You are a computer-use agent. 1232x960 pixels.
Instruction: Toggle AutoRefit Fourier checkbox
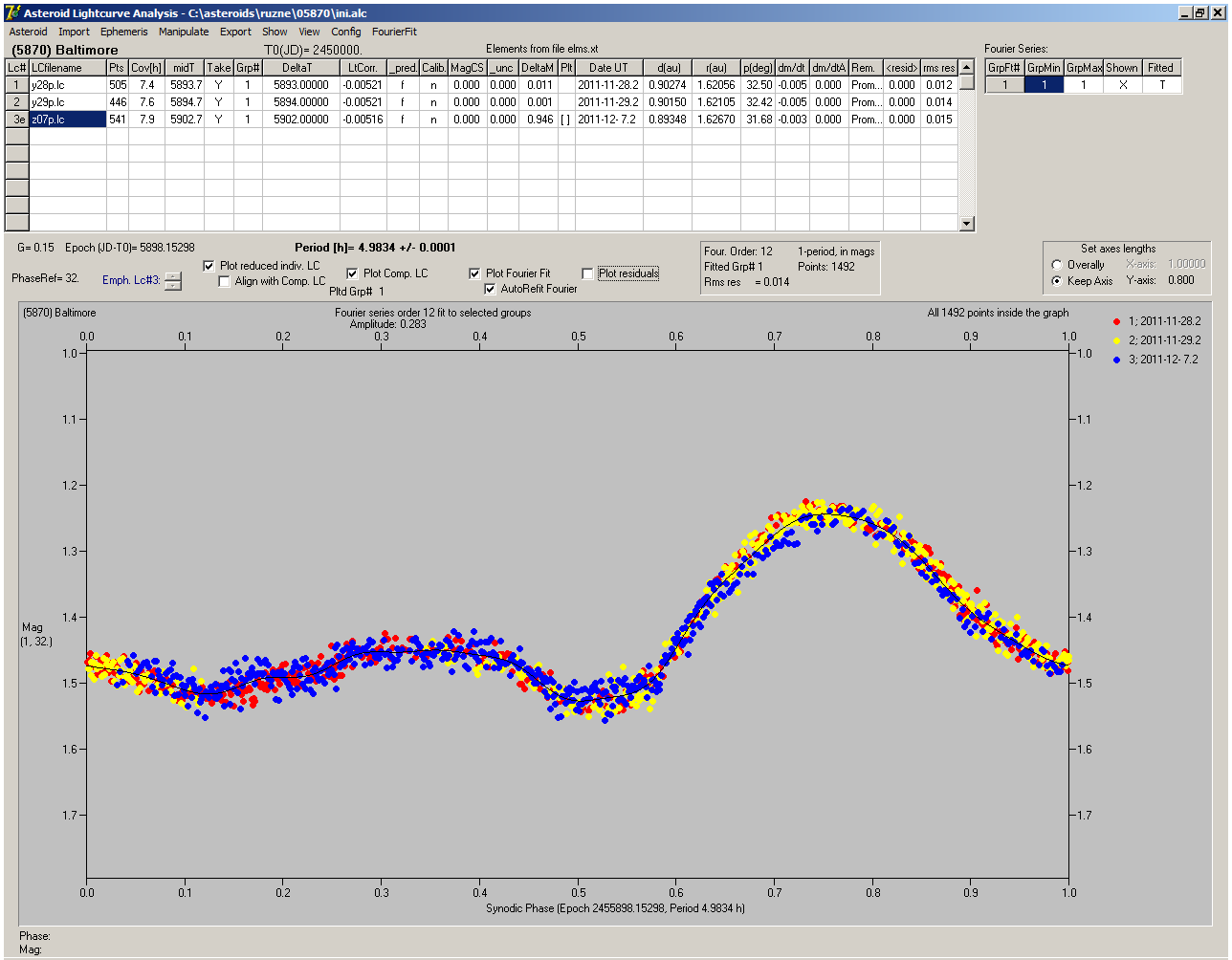(491, 289)
